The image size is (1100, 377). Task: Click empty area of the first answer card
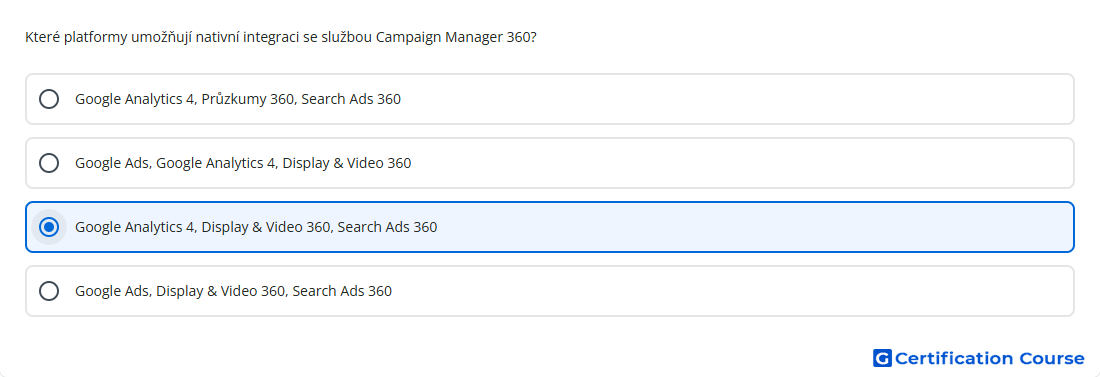tap(737, 99)
